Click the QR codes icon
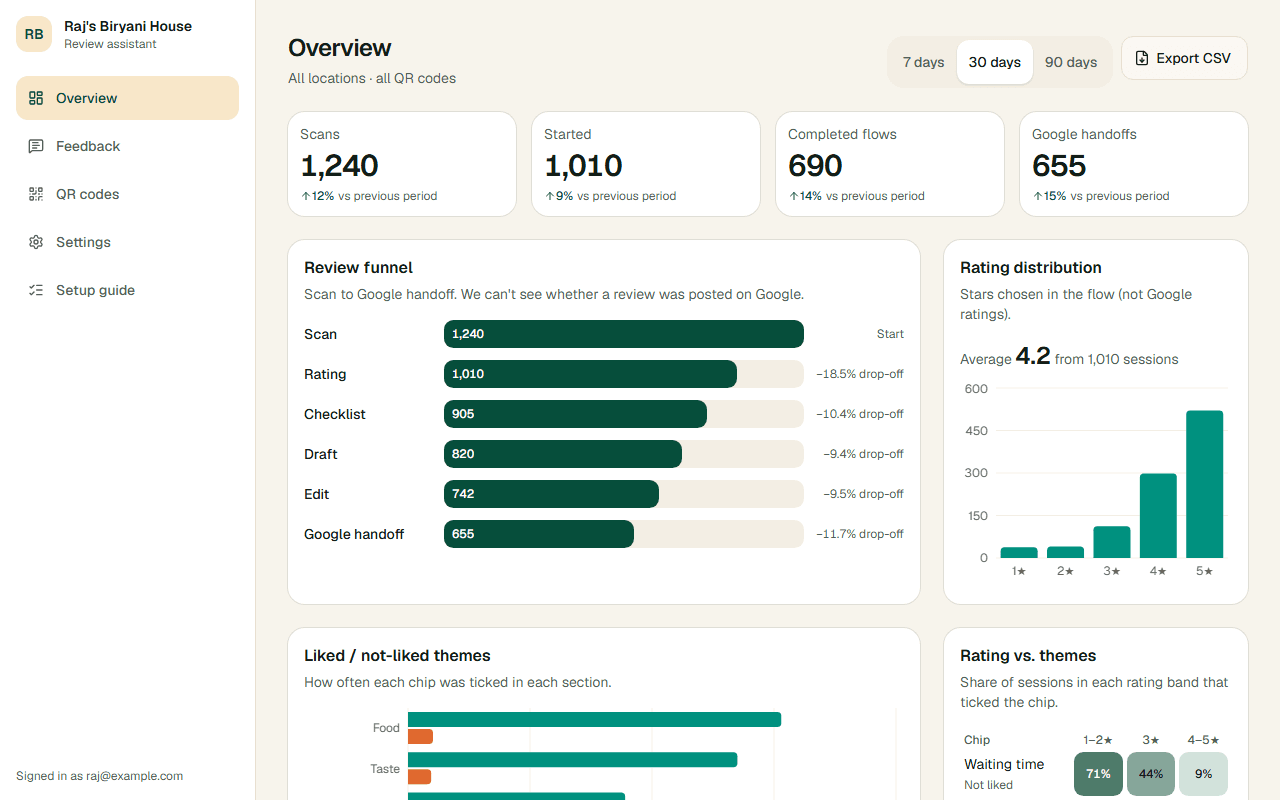The height and width of the screenshot is (800, 1280). pyautogui.click(x=36, y=194)
